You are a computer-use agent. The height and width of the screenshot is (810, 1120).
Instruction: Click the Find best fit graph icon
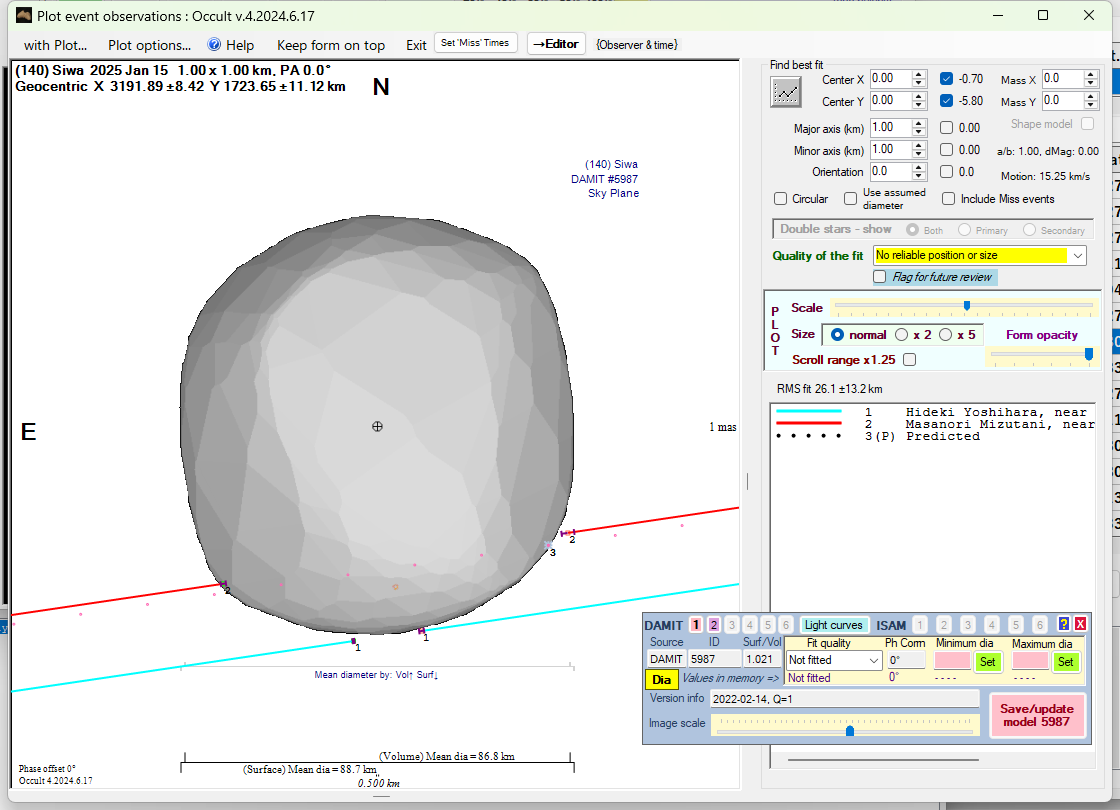coord(786,92)
